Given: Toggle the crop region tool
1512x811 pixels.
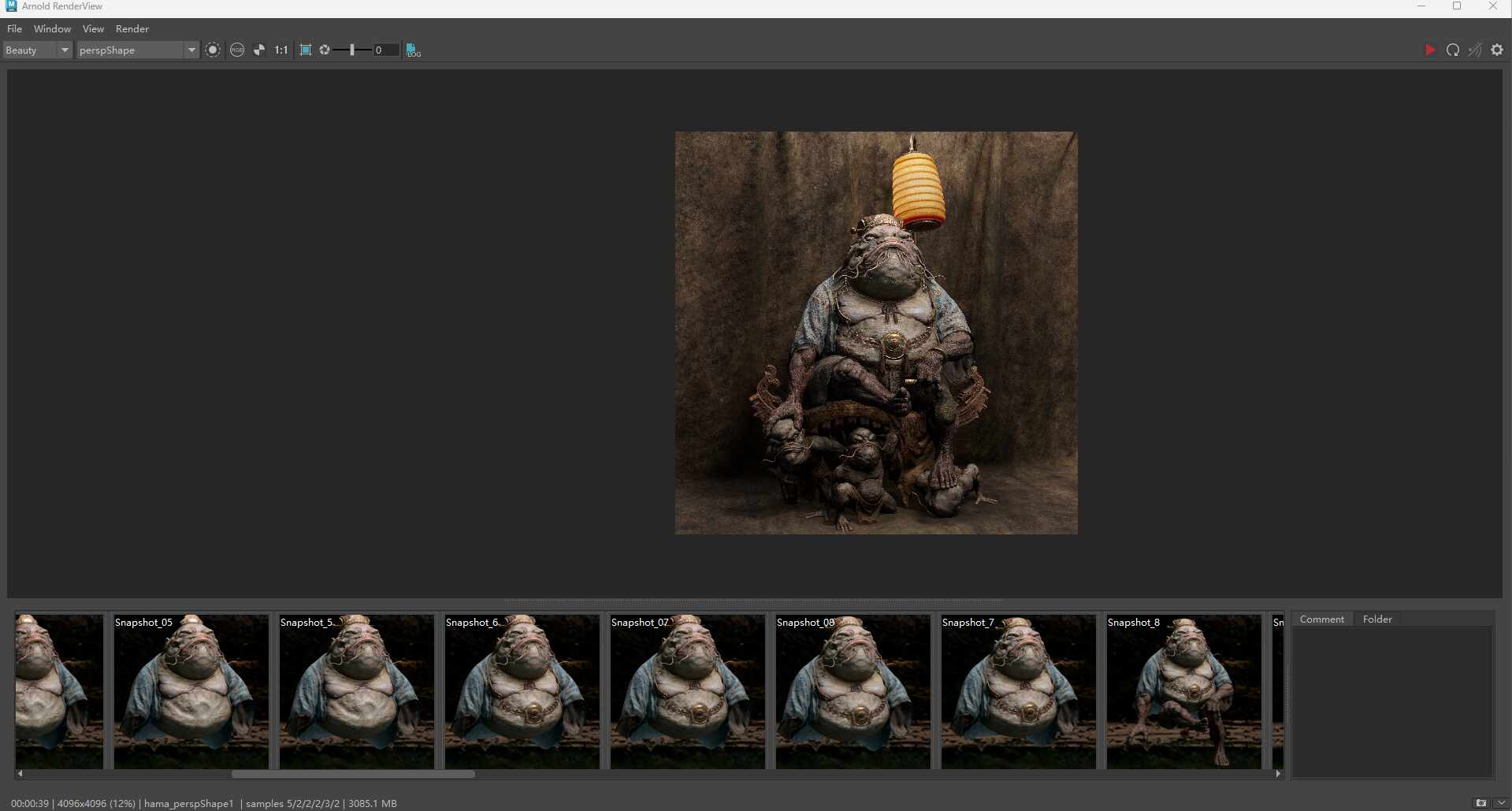Looking at the screenshot, I should click(305, 50).
